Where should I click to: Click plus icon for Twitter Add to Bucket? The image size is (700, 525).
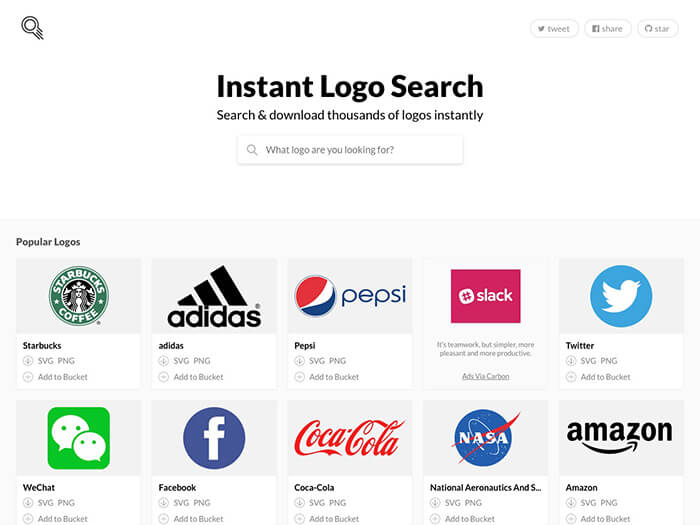571,377
